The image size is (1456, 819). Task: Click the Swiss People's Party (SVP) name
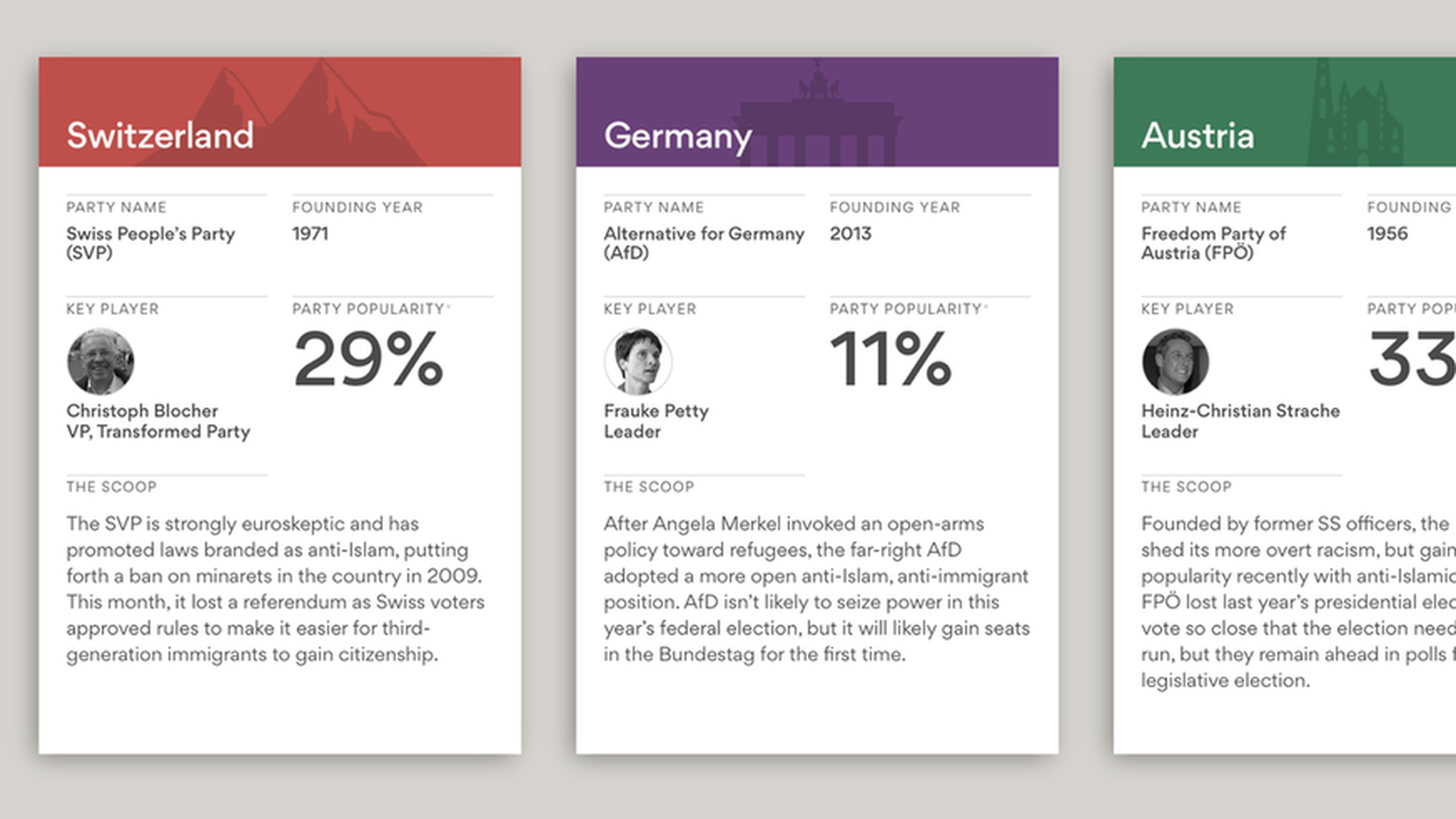pos(150,243)
